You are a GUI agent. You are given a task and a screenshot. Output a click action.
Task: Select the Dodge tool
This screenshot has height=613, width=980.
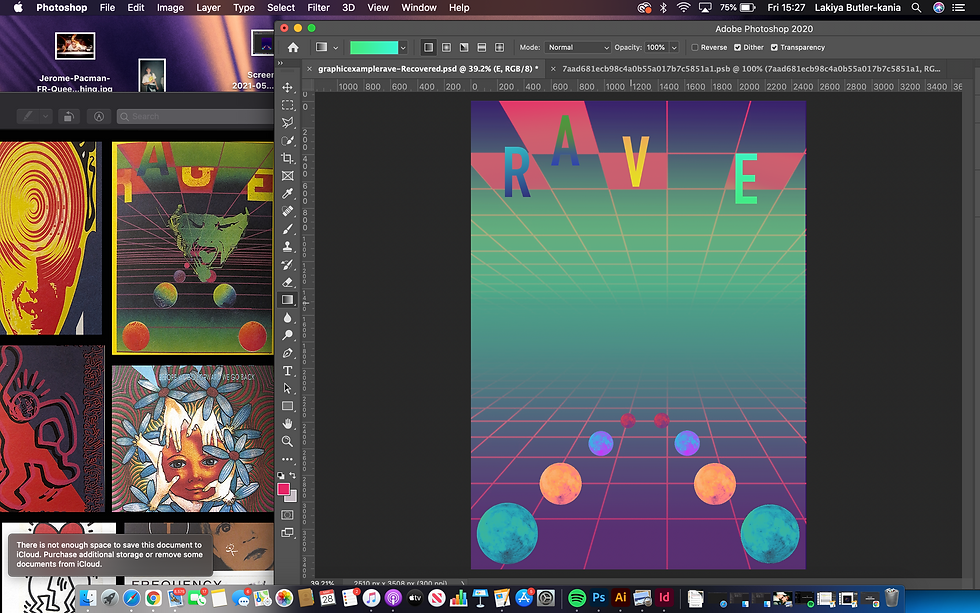coord(288,335)
